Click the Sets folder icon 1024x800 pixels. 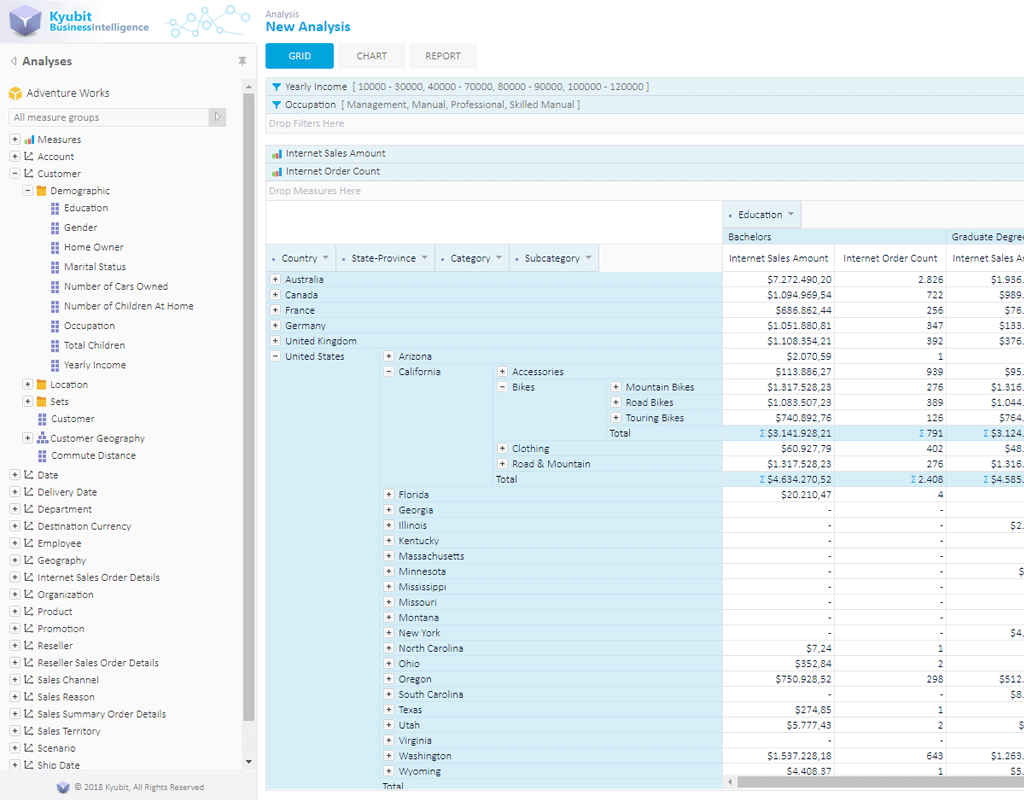pyautogui.click(x=42, y=402)
